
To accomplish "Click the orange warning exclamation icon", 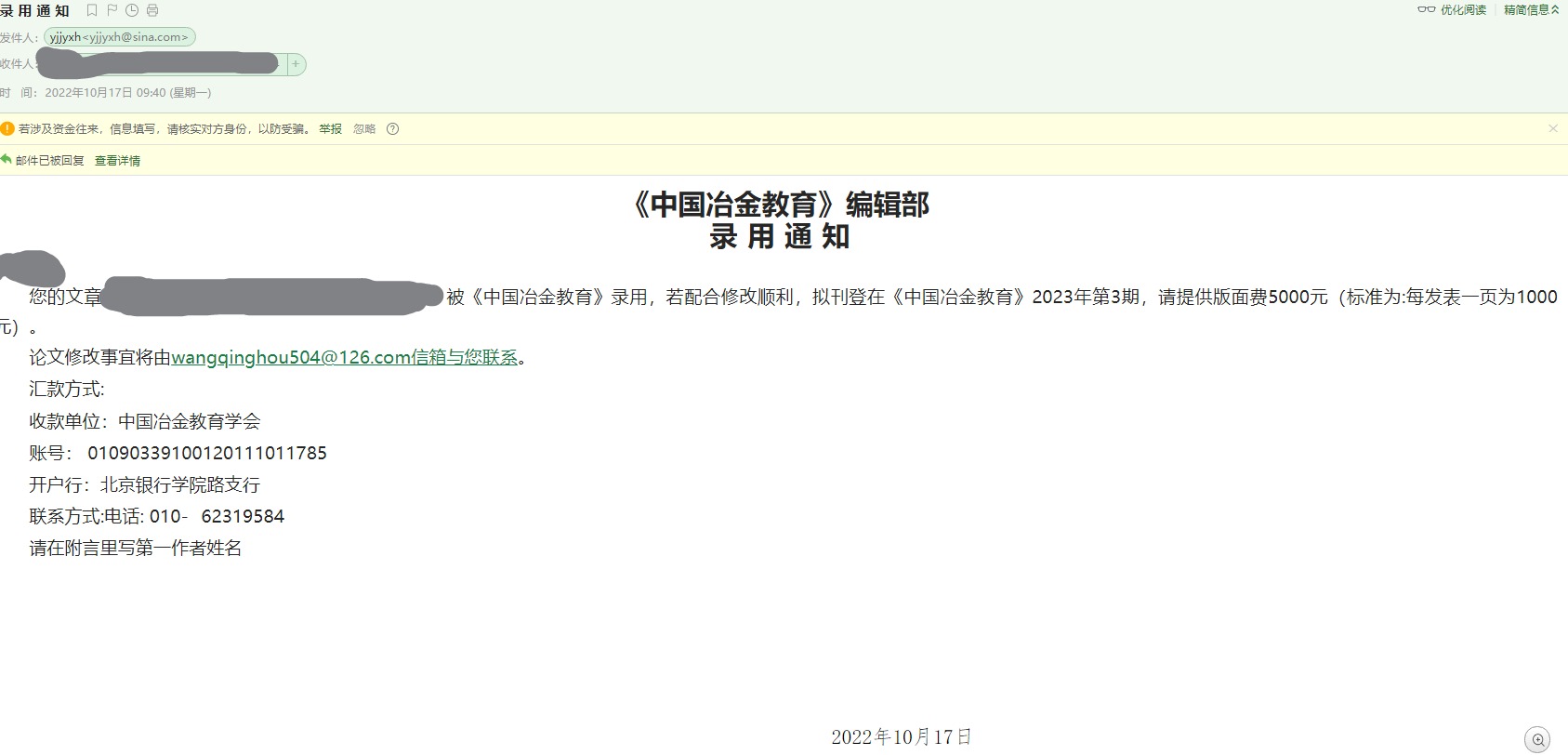I will (7, 128).
